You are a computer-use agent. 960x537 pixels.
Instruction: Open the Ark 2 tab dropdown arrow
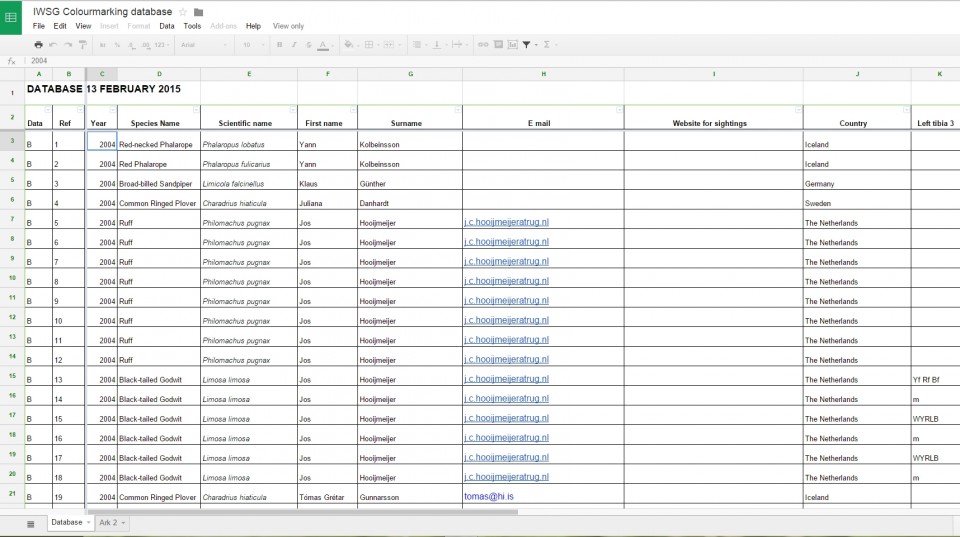coord(123,523)
